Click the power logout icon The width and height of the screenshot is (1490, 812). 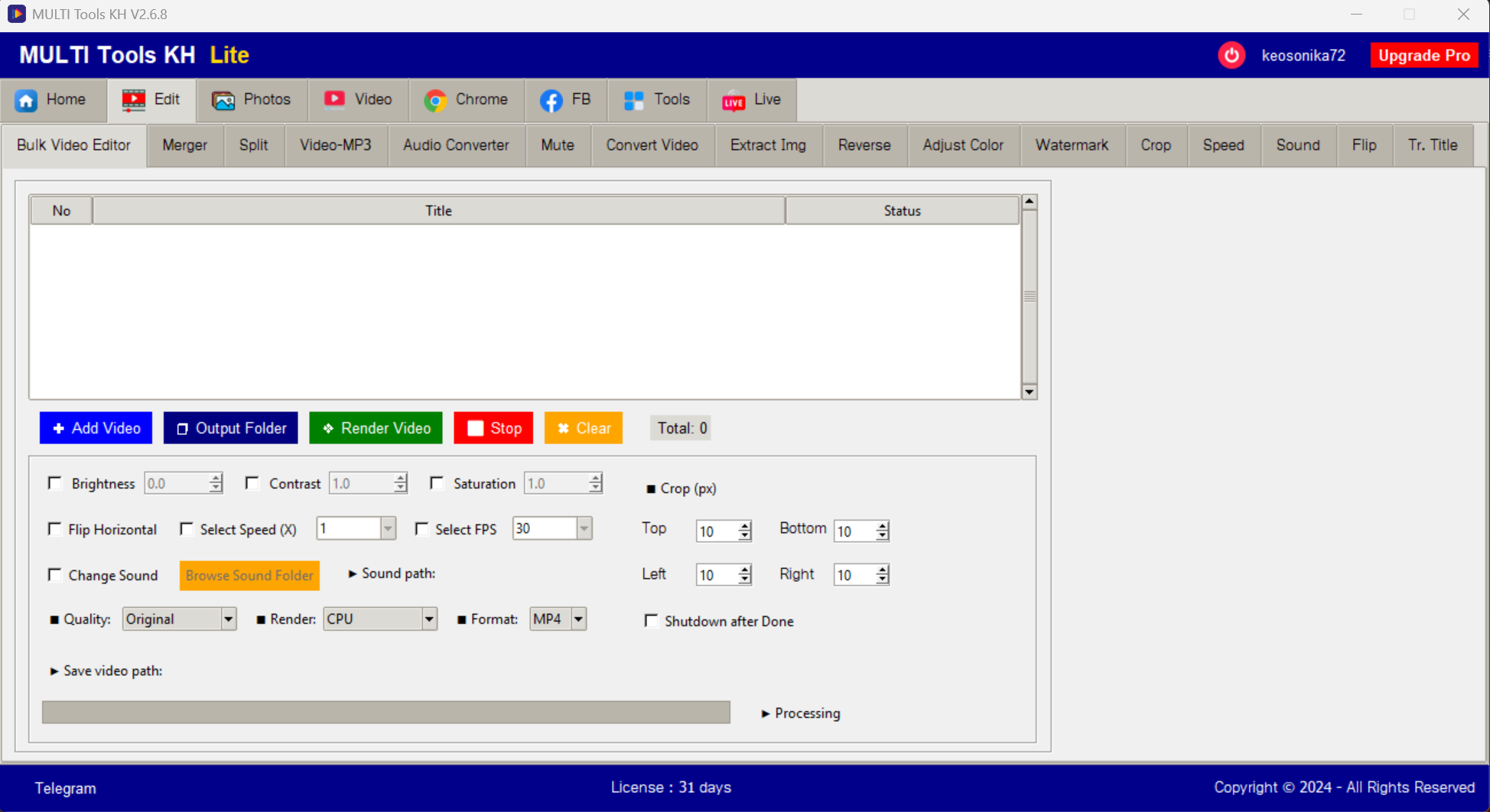1231,55
